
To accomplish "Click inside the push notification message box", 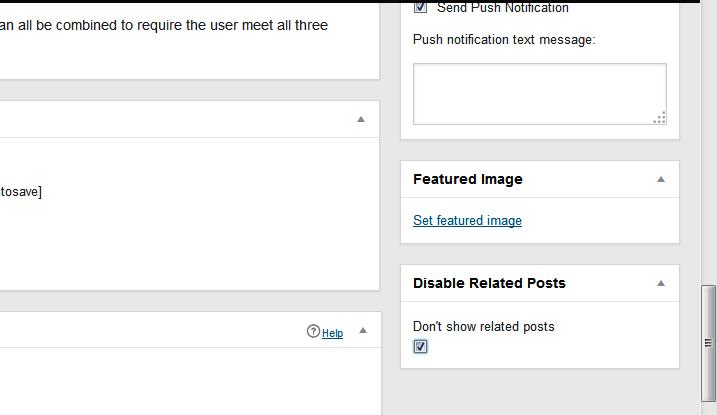I will [x=540, y=94].
